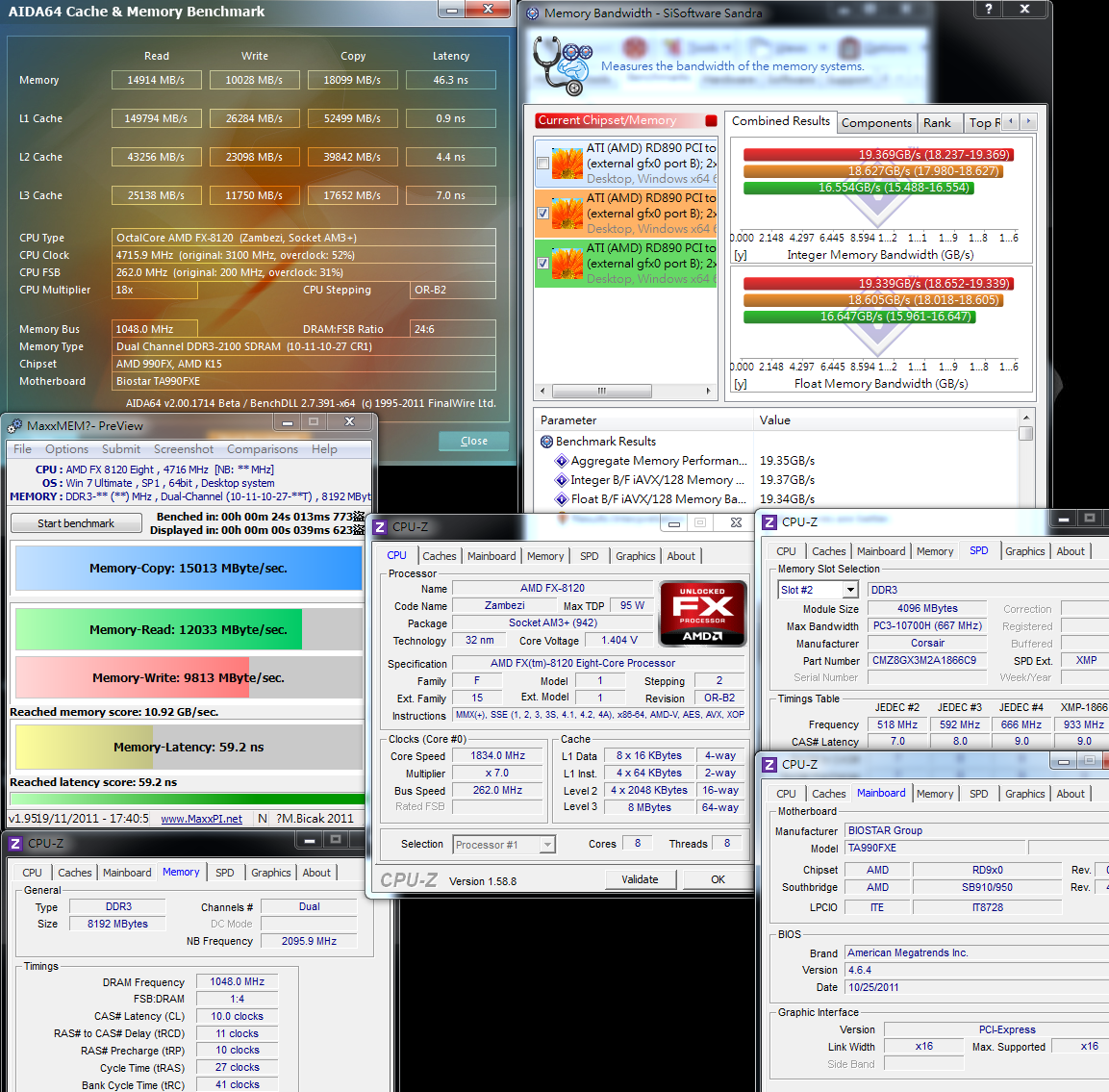Click the CPU-Z Z icon in the CPU tab window
This screenshot has height=1092, width=1109.
click(x=380, y=527)
